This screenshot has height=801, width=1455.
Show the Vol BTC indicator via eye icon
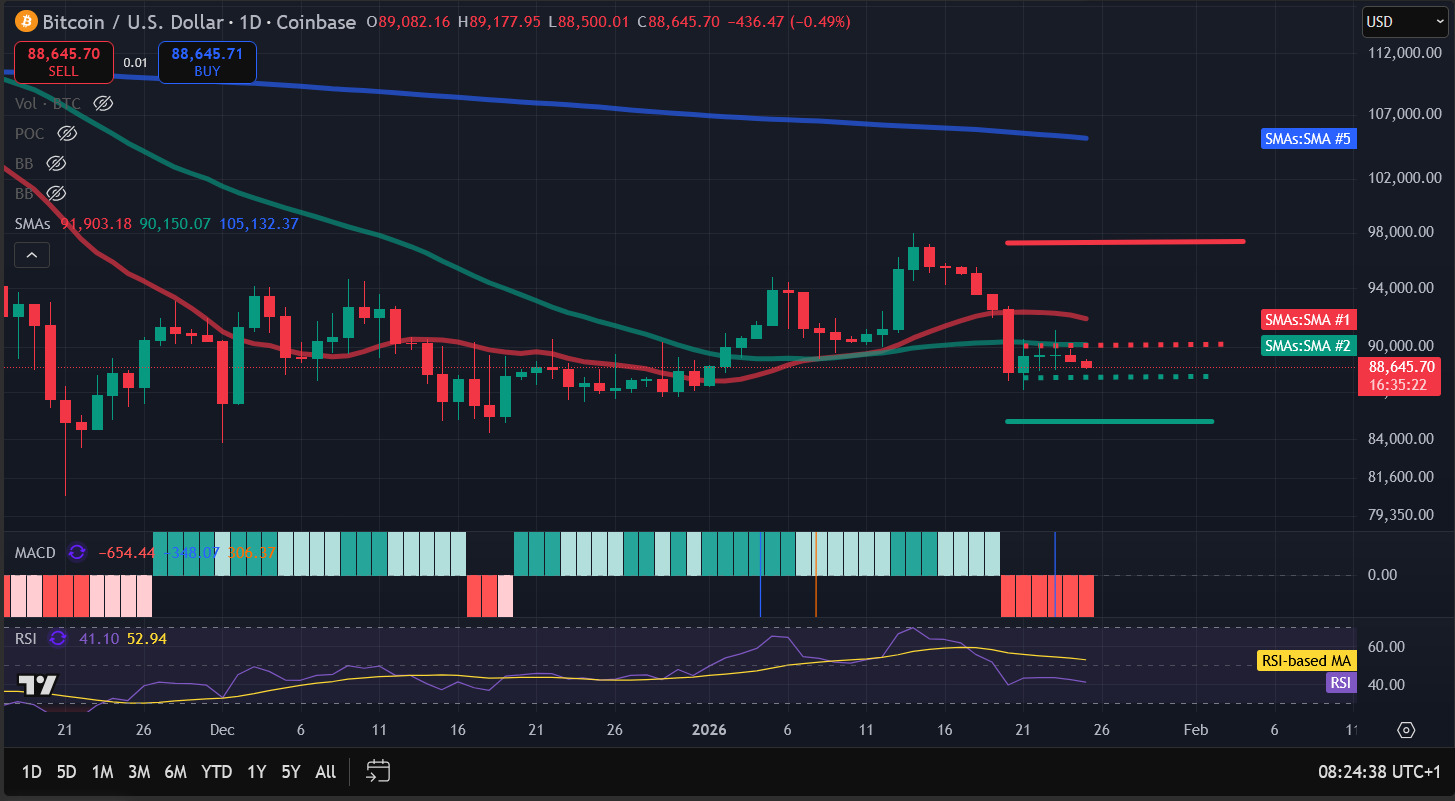coord(103,103)
